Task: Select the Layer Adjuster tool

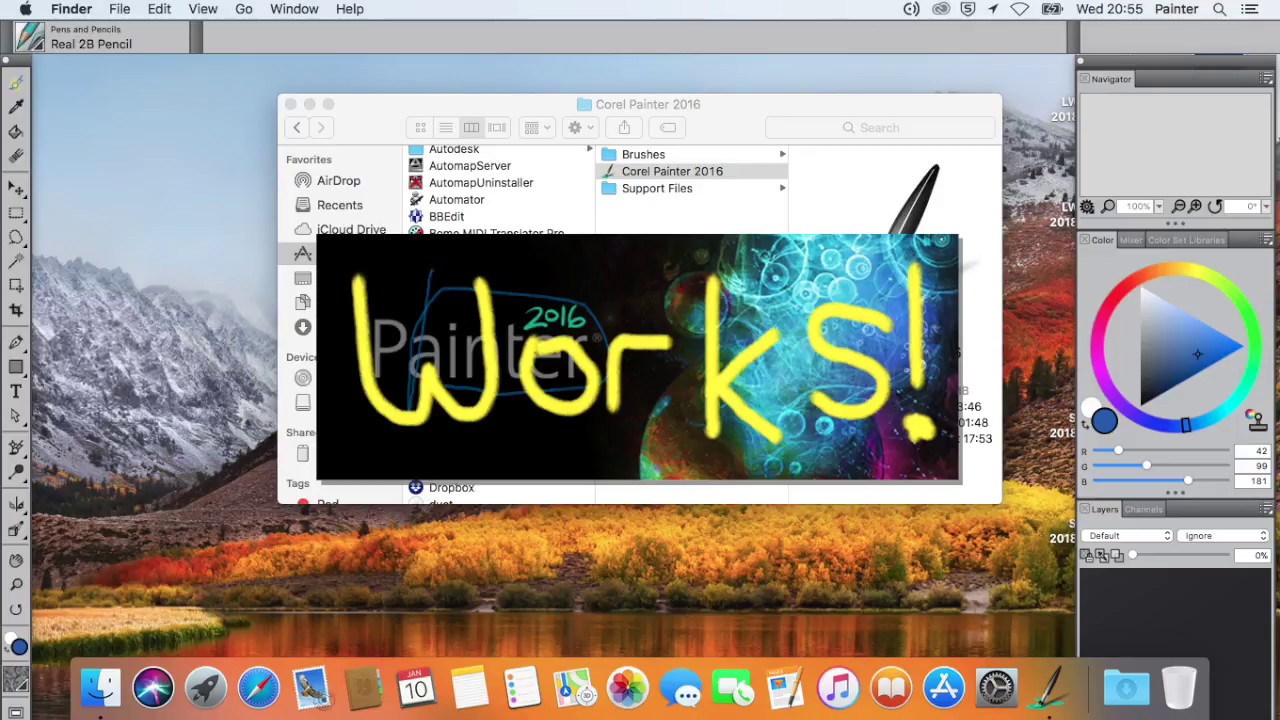Action: [x=16, y=188]
